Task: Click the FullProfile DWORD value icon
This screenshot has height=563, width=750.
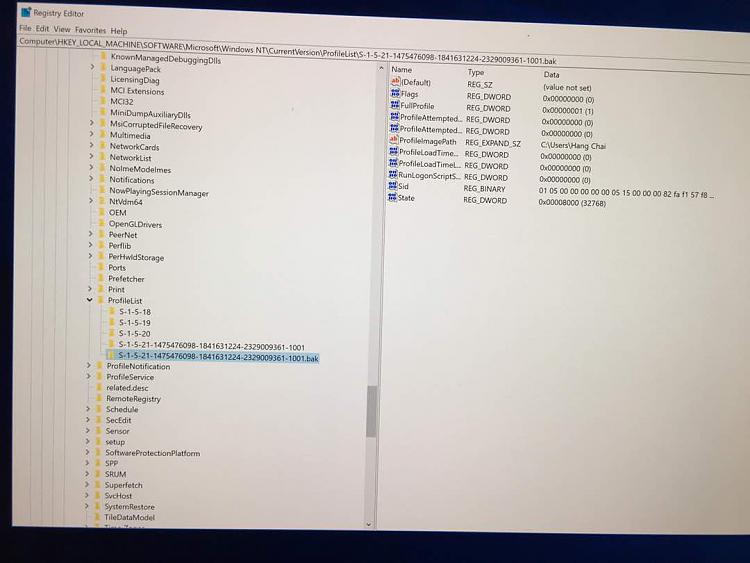Action: point(395,105)
